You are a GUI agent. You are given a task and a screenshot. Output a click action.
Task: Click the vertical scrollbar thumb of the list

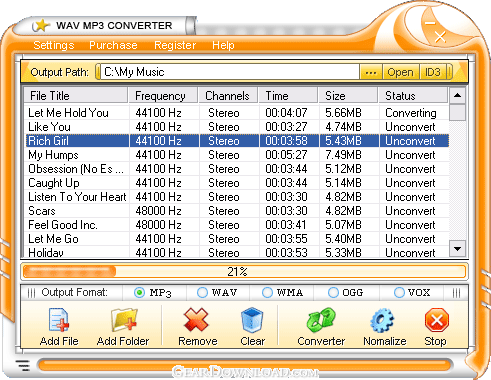[x=458, y=112]
